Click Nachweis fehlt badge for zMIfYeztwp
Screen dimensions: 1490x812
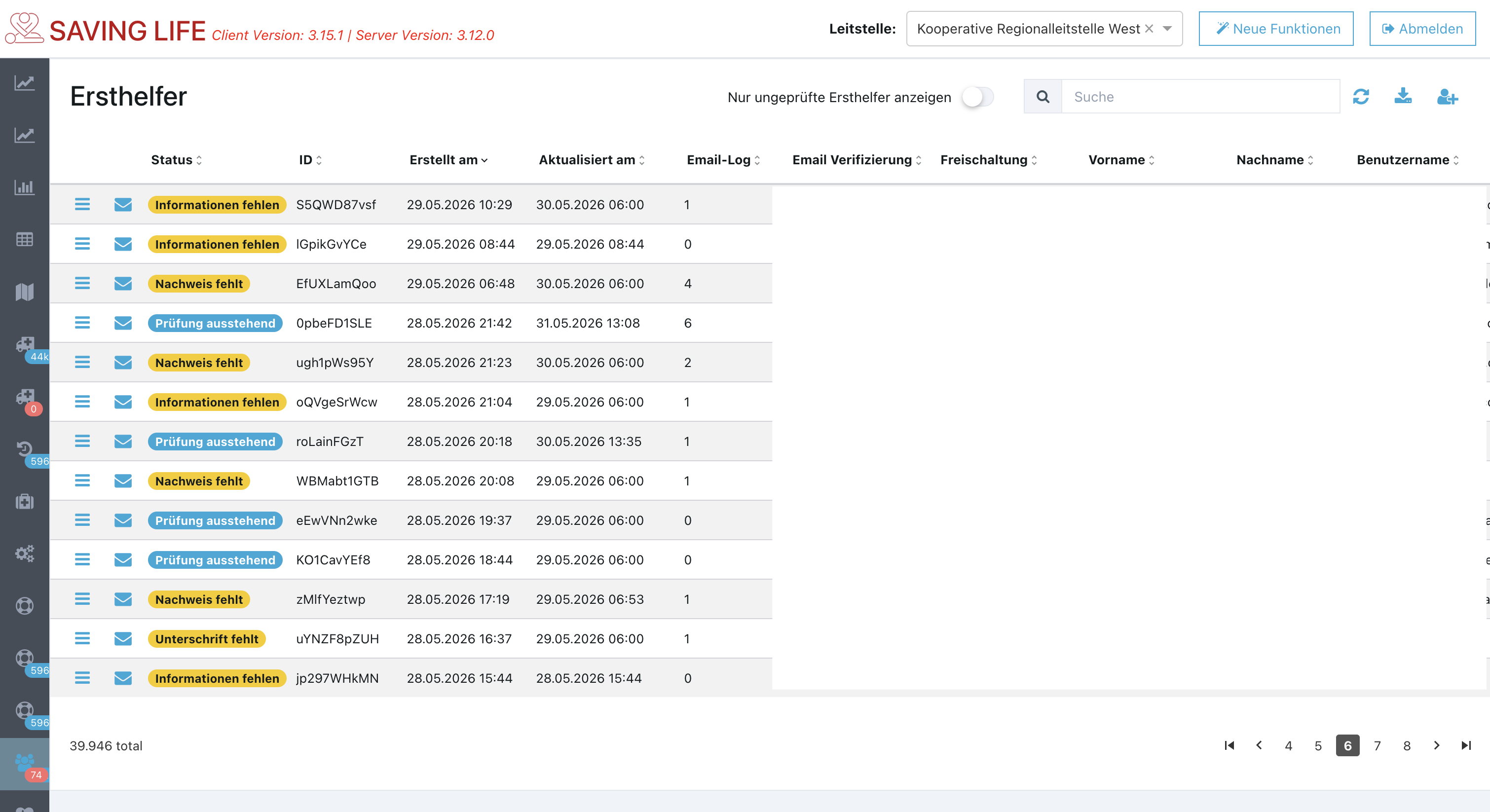[199, 599]
